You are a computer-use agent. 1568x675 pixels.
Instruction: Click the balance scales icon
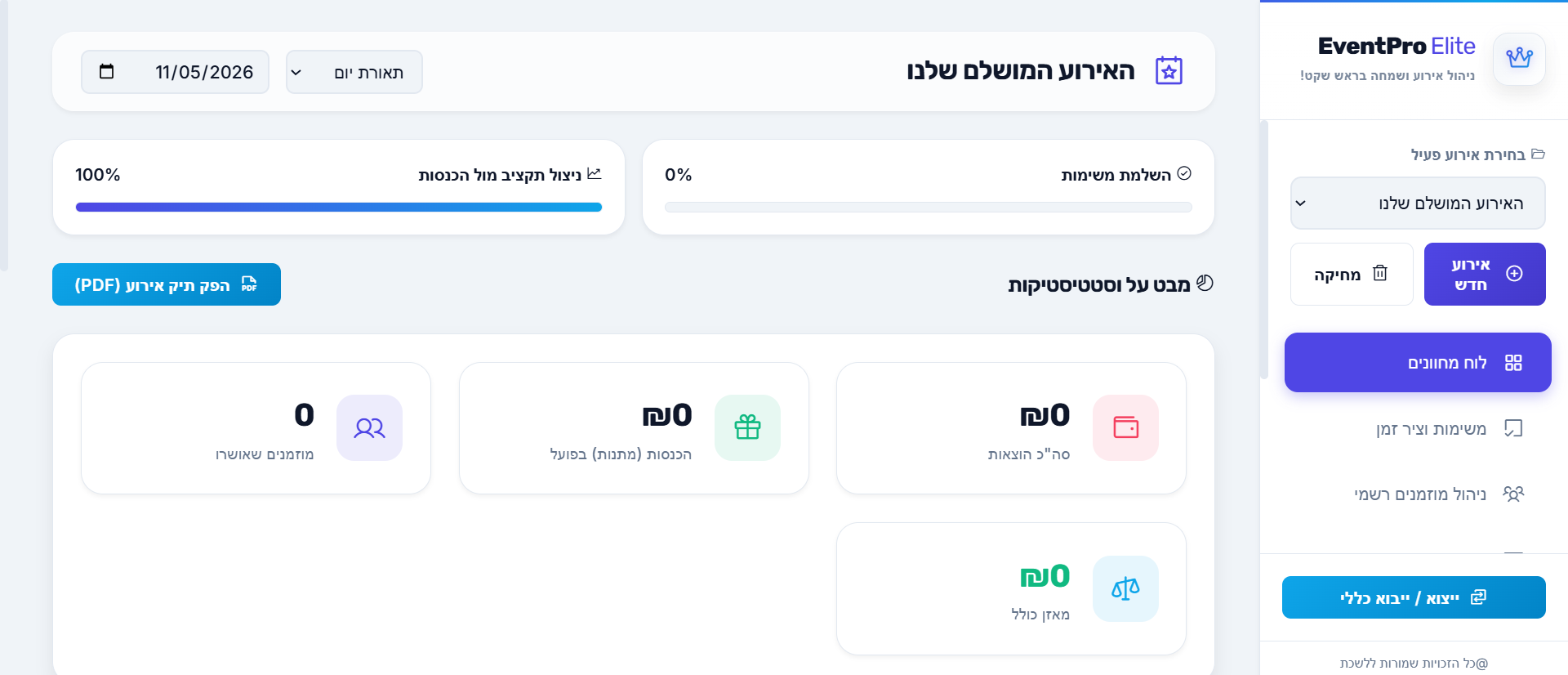(1125, 588)
